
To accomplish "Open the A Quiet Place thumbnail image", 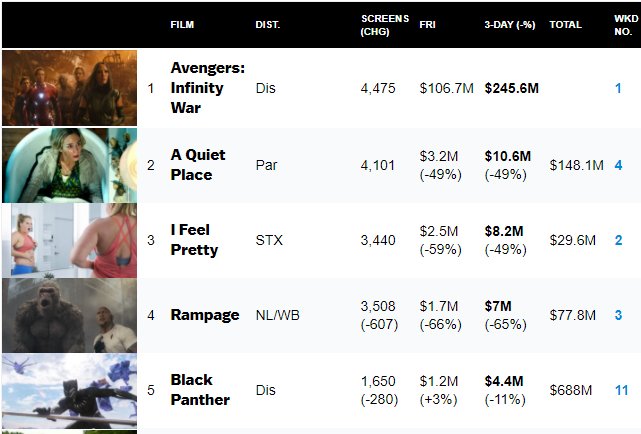I will pos(69,164).
